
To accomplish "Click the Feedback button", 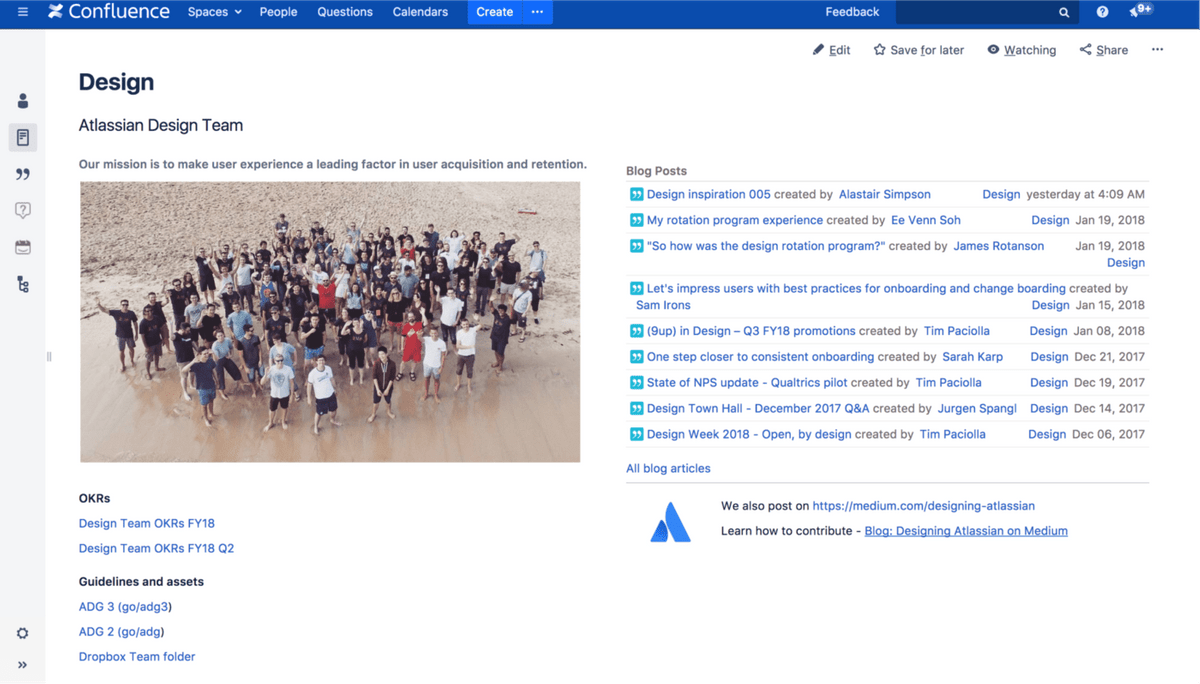I will 852,12.
